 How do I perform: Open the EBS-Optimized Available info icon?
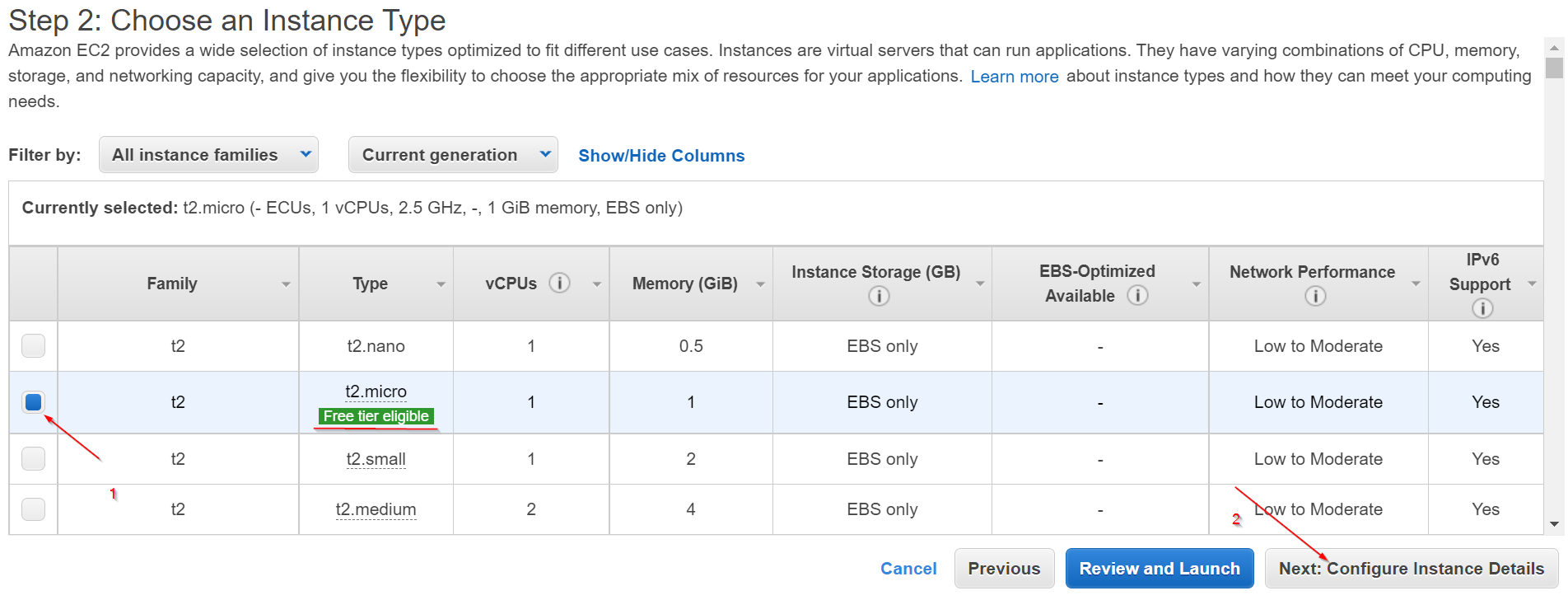[1137, 295]
